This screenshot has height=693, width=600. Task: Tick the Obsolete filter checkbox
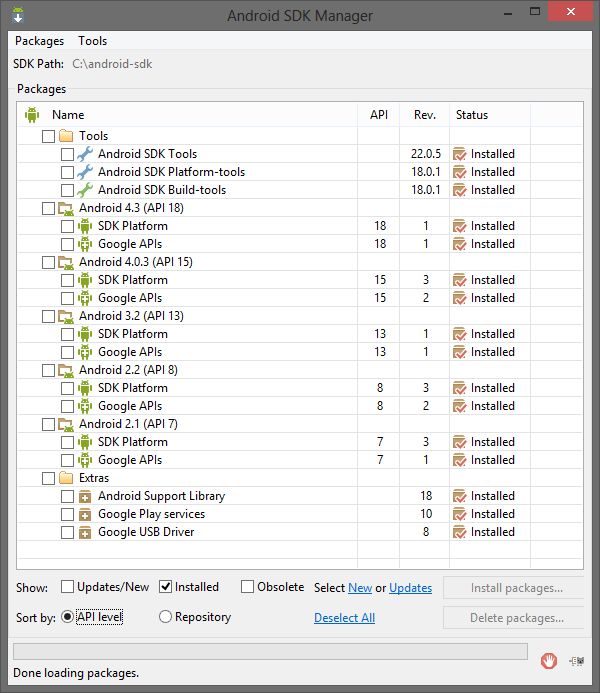coord(248,587)
